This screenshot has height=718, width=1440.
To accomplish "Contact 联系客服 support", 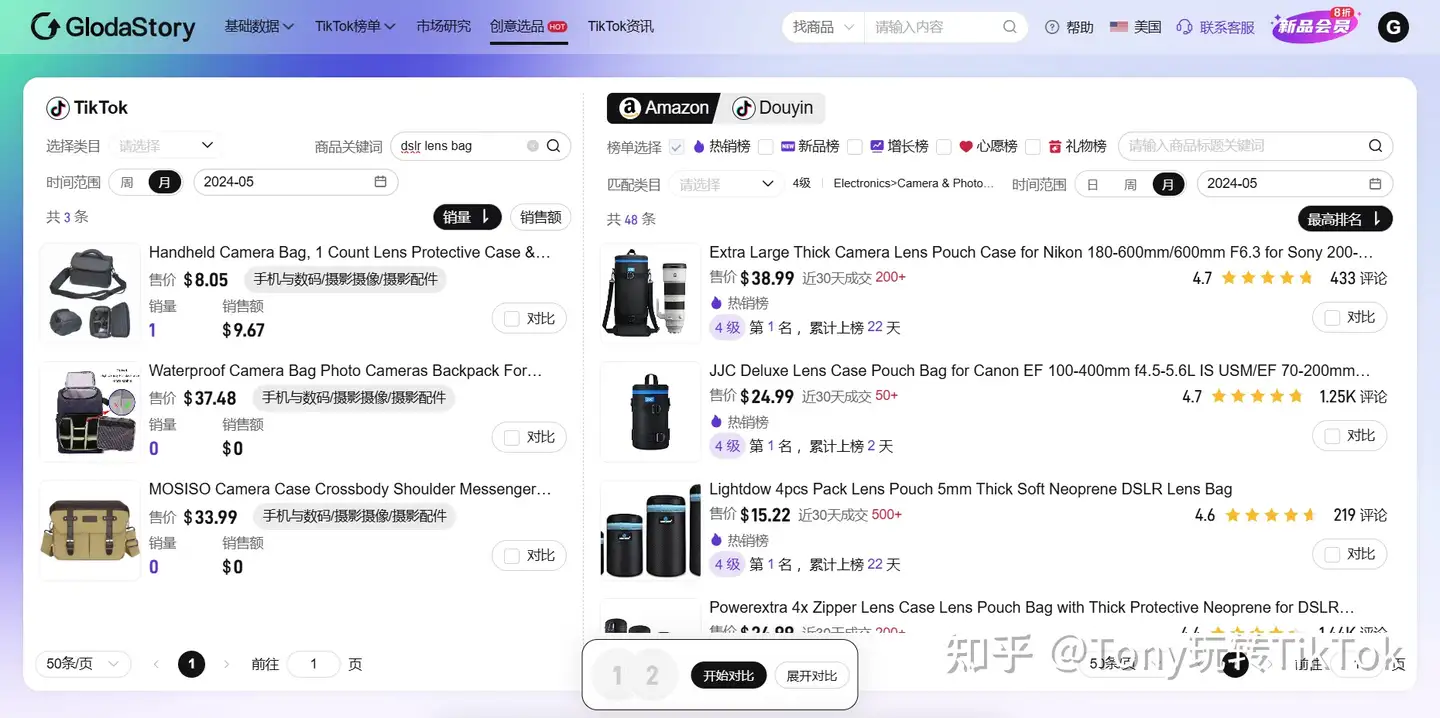I will (1215, 27).
